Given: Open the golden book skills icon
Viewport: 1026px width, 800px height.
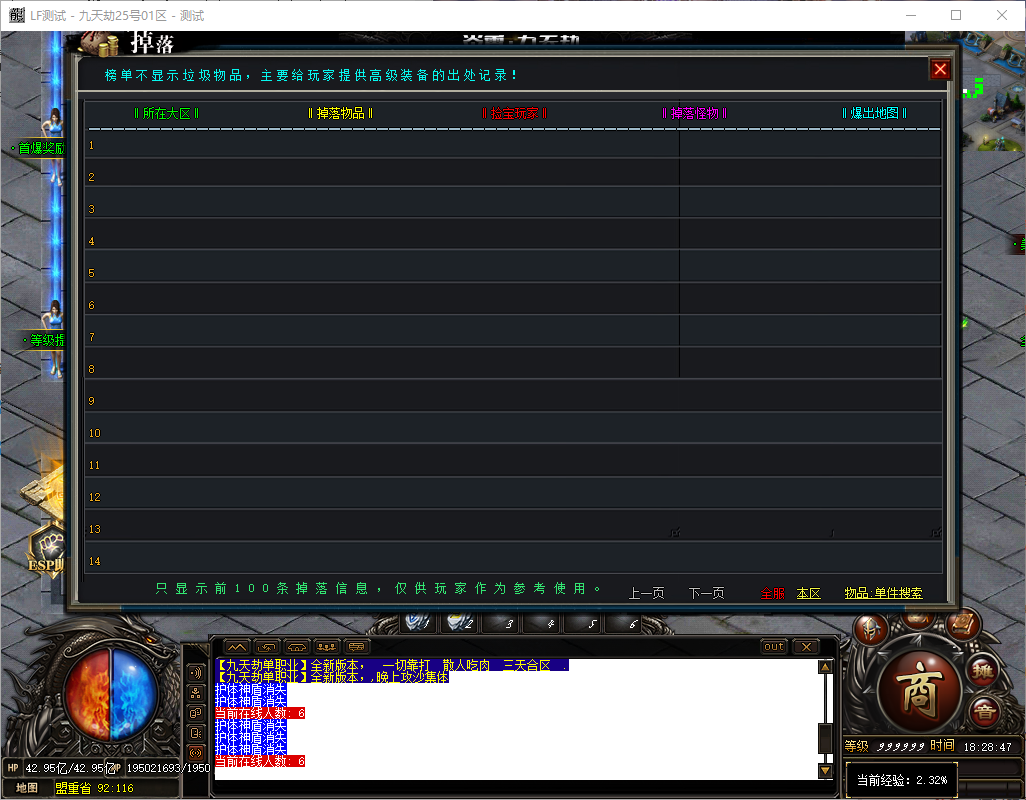Looking at the screenshot, I should click(x=963, y=625).
